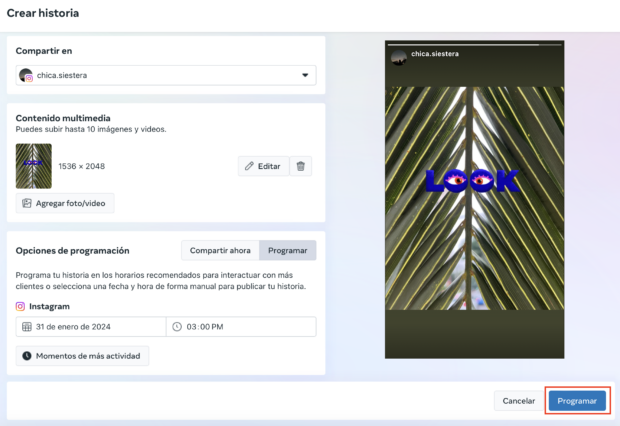
Task: Click the clock icon on Momentos de más actividad
Action: 26,356
